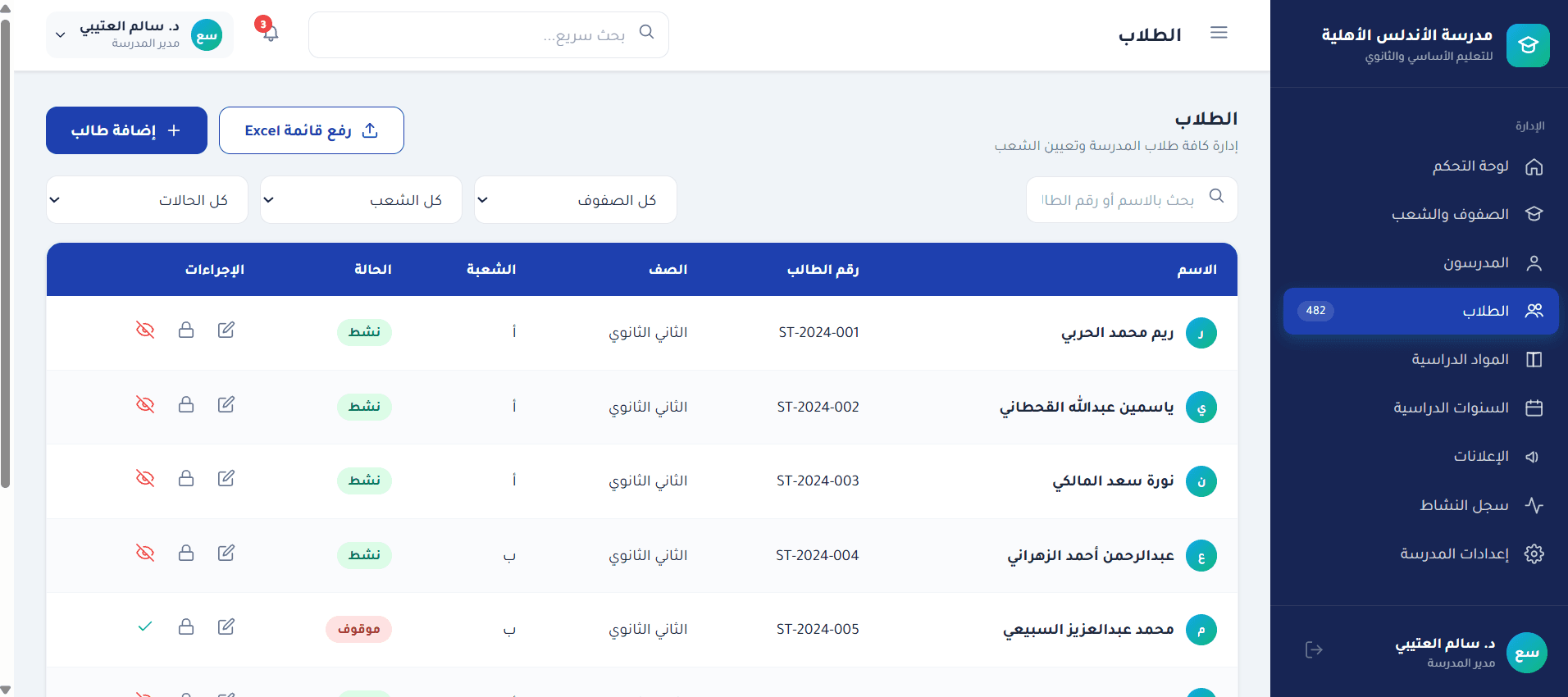
Task: Click lock icon for ريم محمد الحربي
Action: [186, 330]
